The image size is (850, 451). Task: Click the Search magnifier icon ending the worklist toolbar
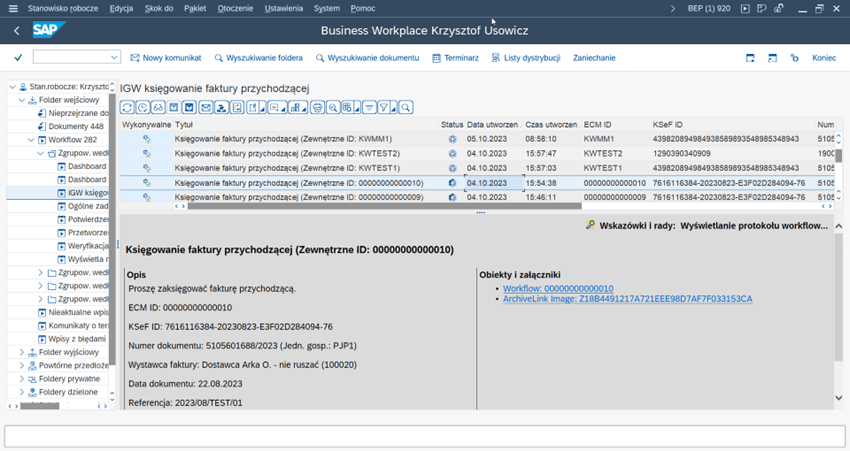pos(406,107)
